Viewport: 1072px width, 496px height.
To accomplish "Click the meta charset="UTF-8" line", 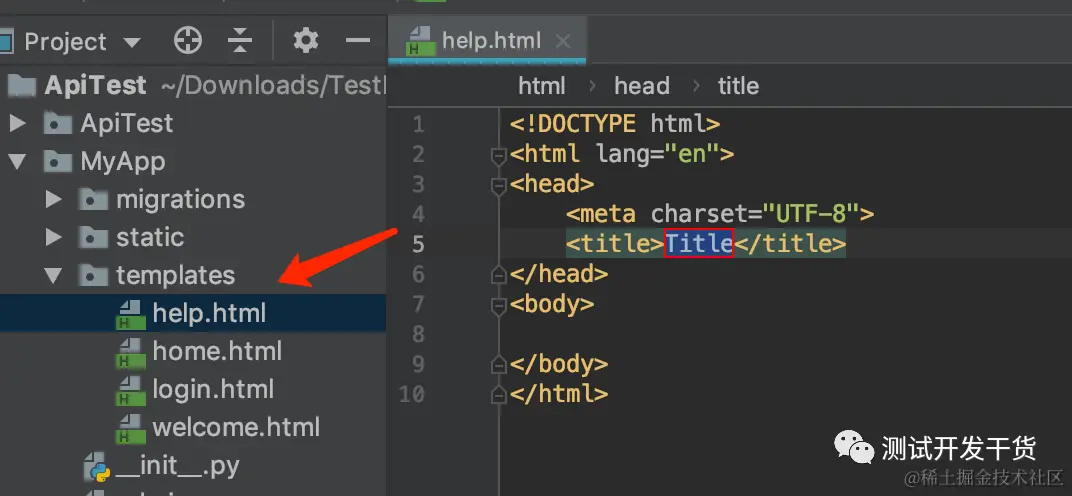I will (721, 215).
